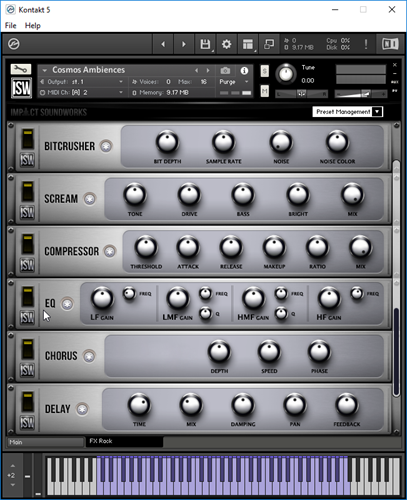The width and height of the screenshot is (407, 500).
Task: Click the BIT DEPTH knob
Action: pos(167,142)
